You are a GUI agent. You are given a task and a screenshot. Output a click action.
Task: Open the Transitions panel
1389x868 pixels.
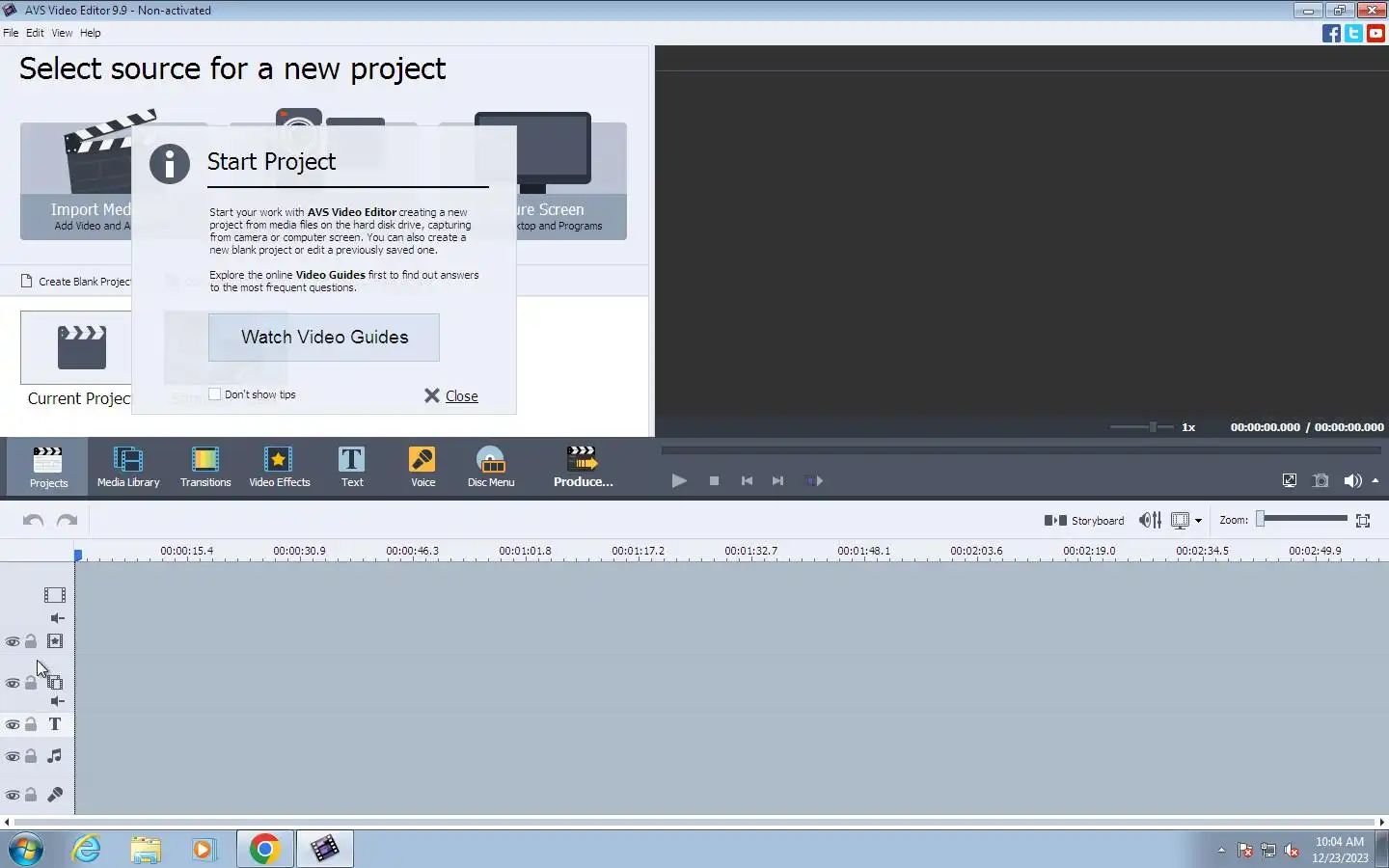pos(205,467)
